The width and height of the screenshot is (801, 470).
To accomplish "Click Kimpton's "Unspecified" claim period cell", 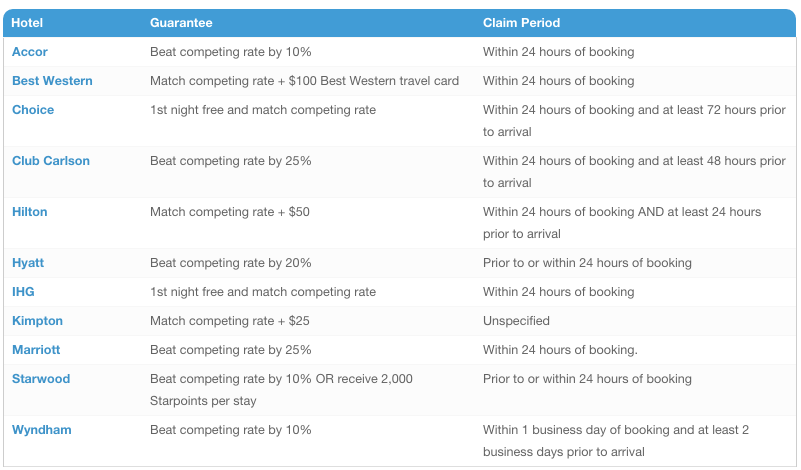I will tap(516, 321).
